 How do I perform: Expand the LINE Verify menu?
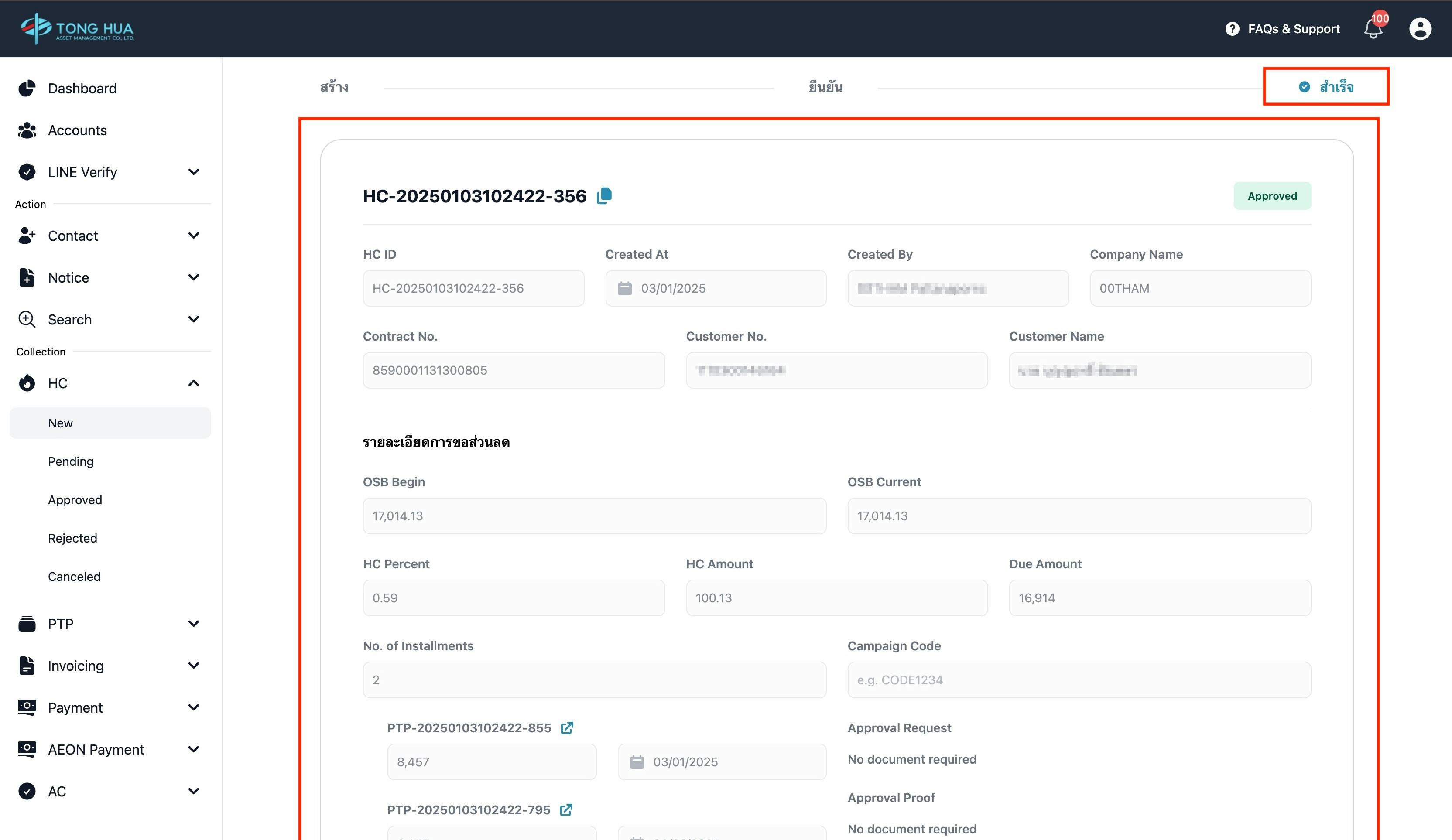194,172
